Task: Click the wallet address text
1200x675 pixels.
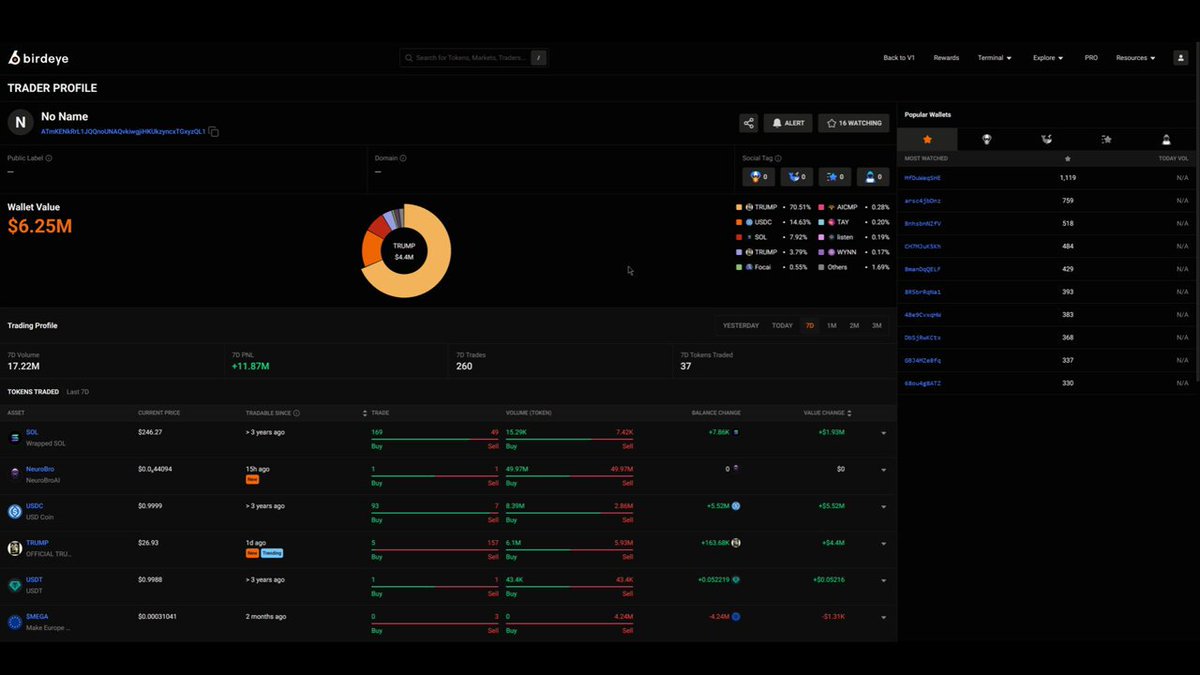Action: click(123, 132)
